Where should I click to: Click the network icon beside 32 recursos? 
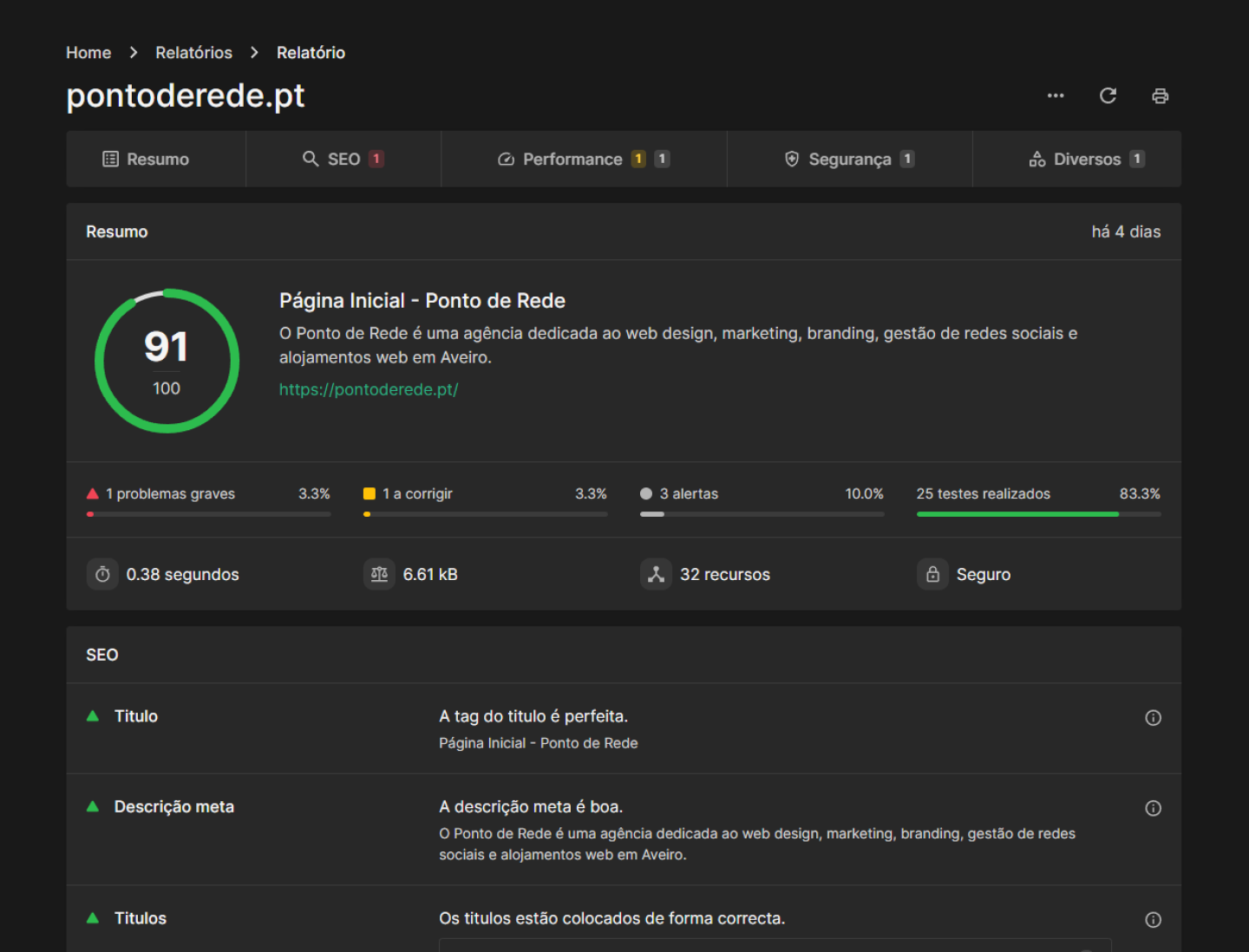coord(656,574)
